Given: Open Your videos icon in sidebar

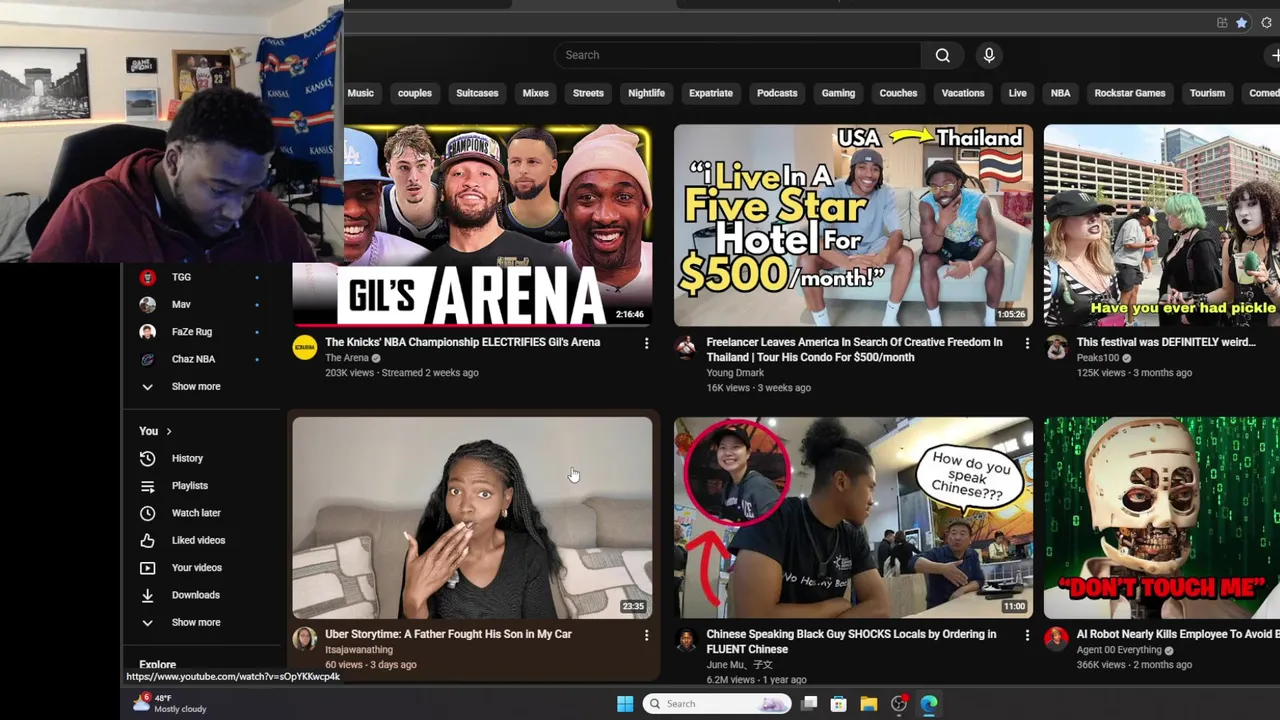Looking at the screenshot, I should tap(148, 568).
